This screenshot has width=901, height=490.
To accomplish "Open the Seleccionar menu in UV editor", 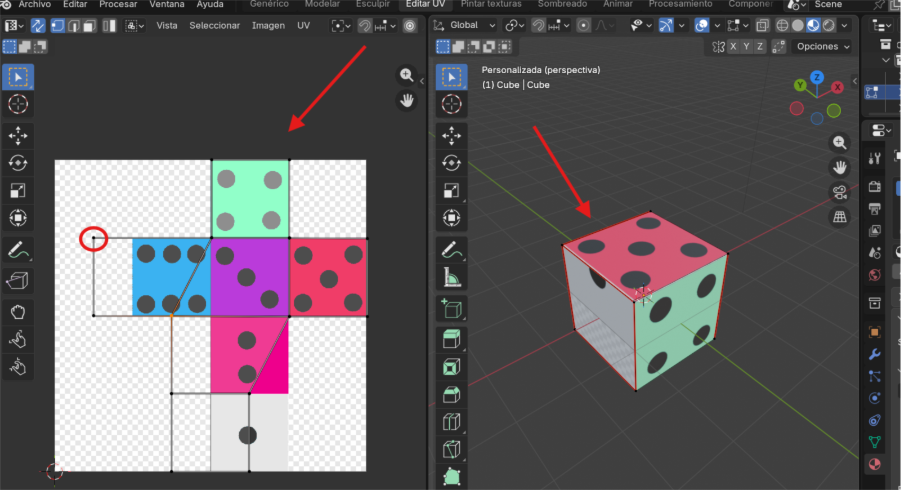I will pos(214,25).
